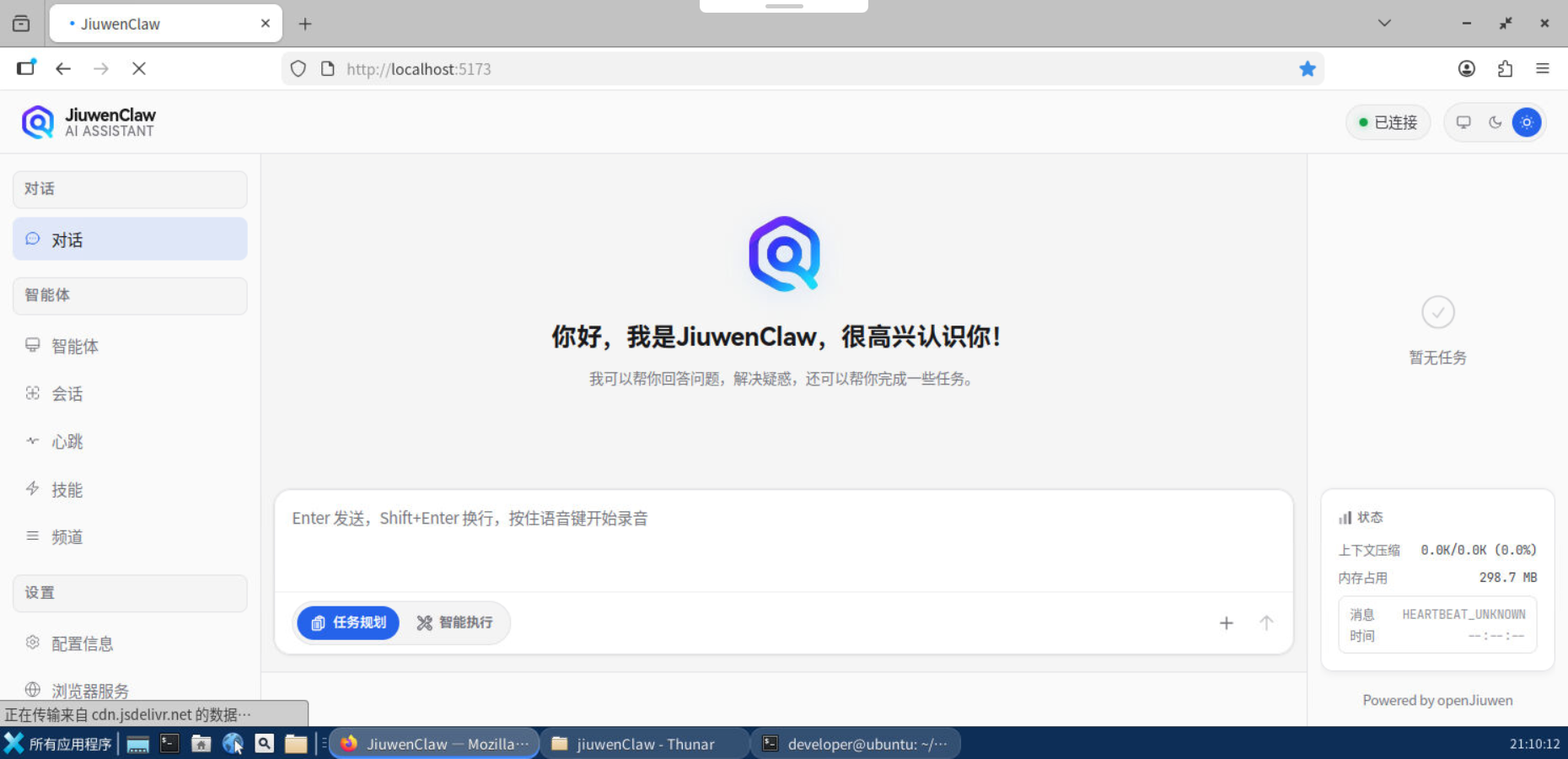1568x759 pixels.
Task: Open the Firefox hamburger menu
Action: coord(1543,69)
